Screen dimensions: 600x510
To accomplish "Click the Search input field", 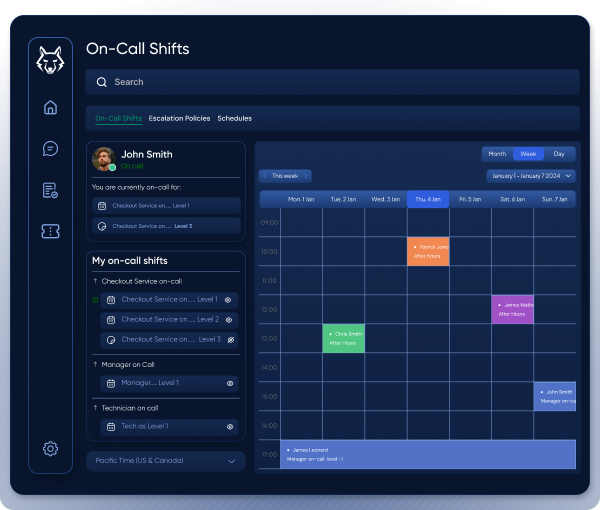I will click(333, 82).
